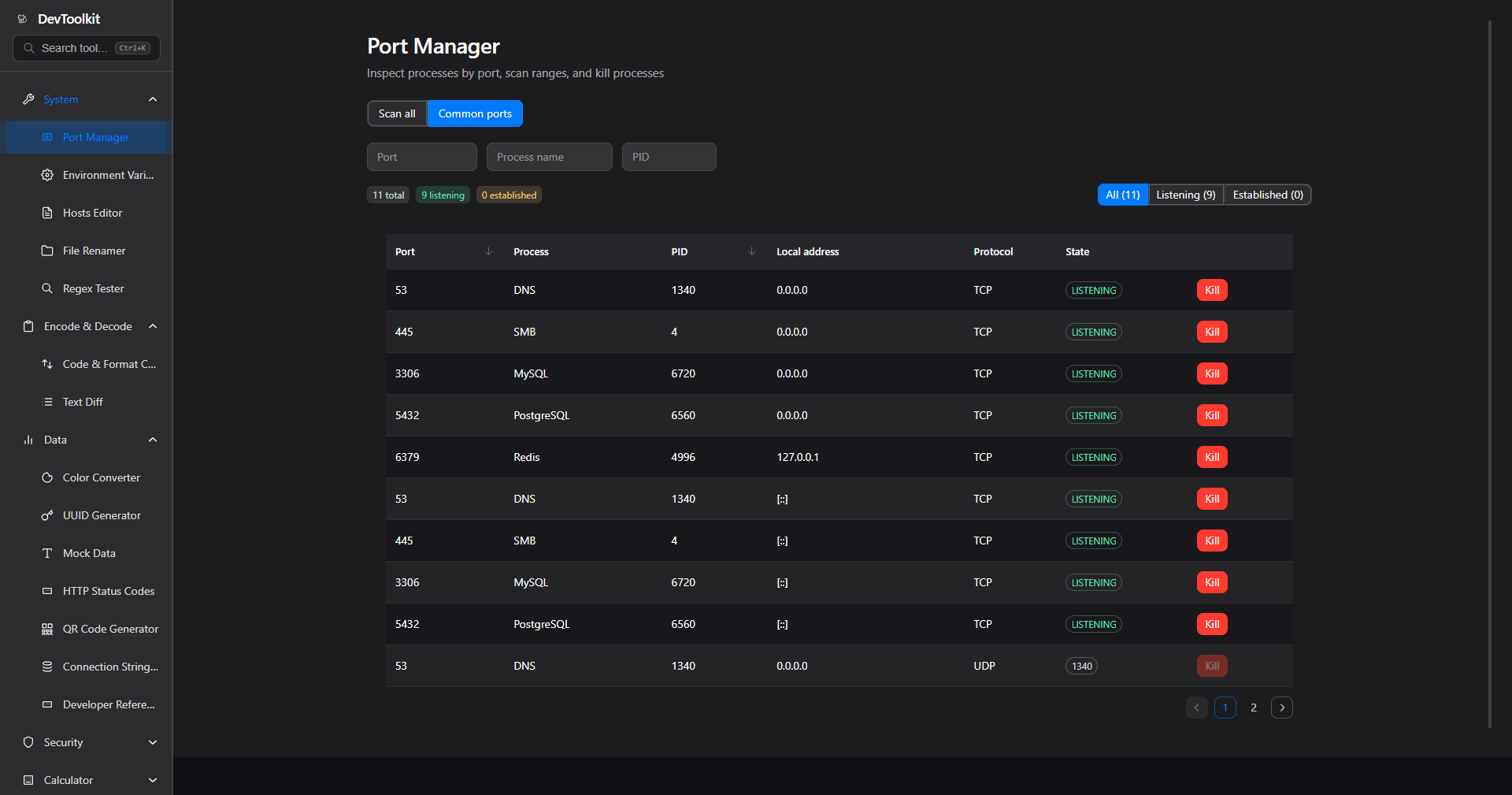The image size is (1512, 795).
Task: Open Text Diff tool
Action: tap(87, 402)
